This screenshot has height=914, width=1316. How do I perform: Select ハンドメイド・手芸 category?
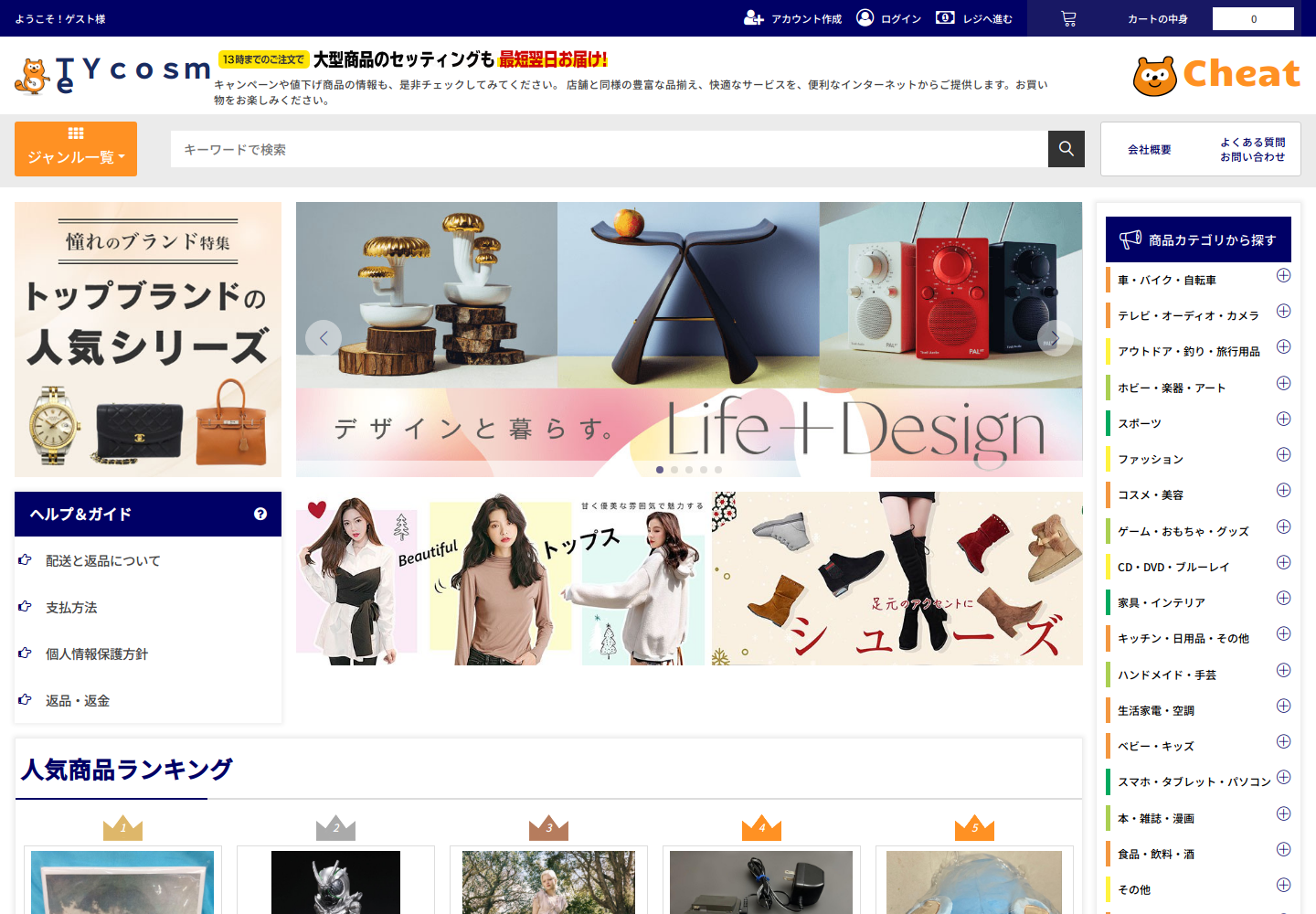[x=1166, y=675]
